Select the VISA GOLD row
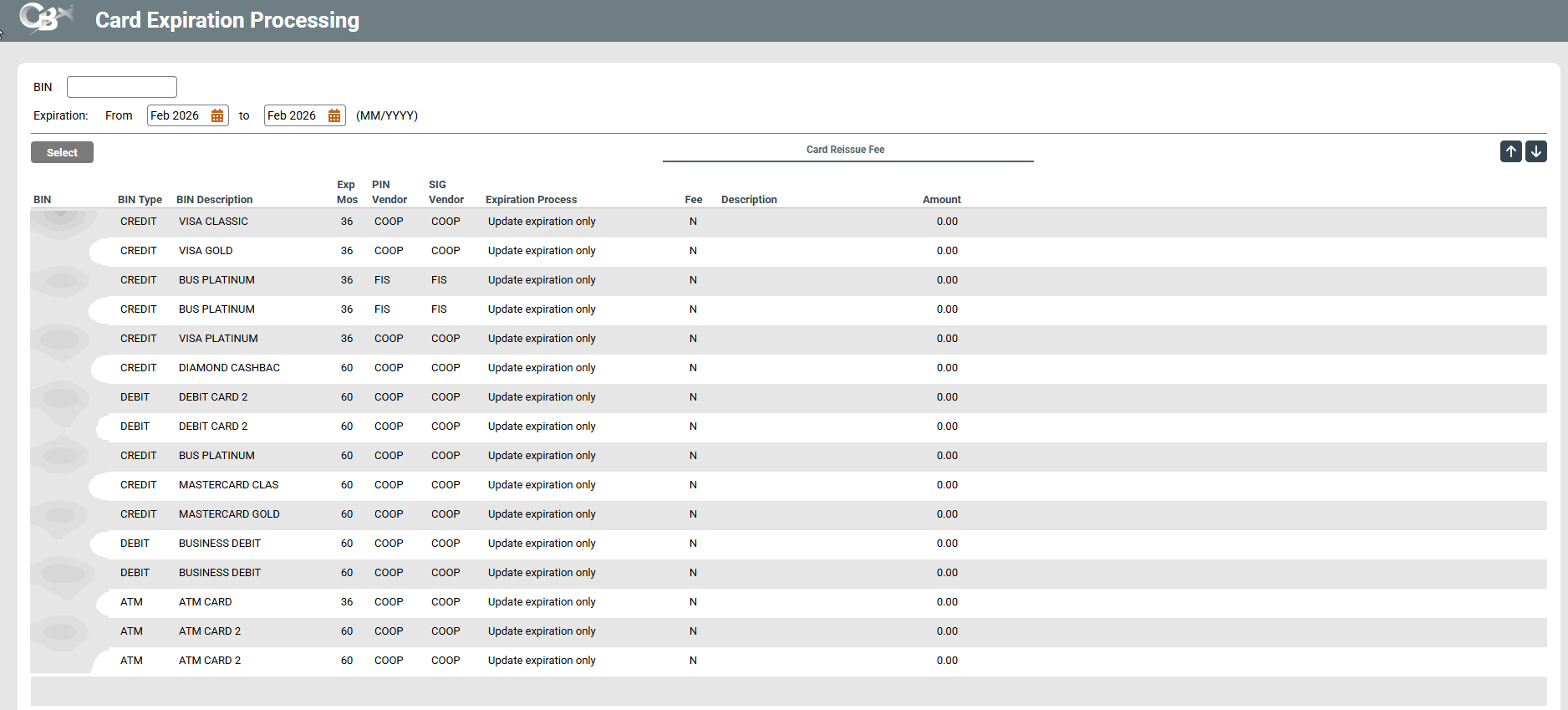 [x=206, y=251]
